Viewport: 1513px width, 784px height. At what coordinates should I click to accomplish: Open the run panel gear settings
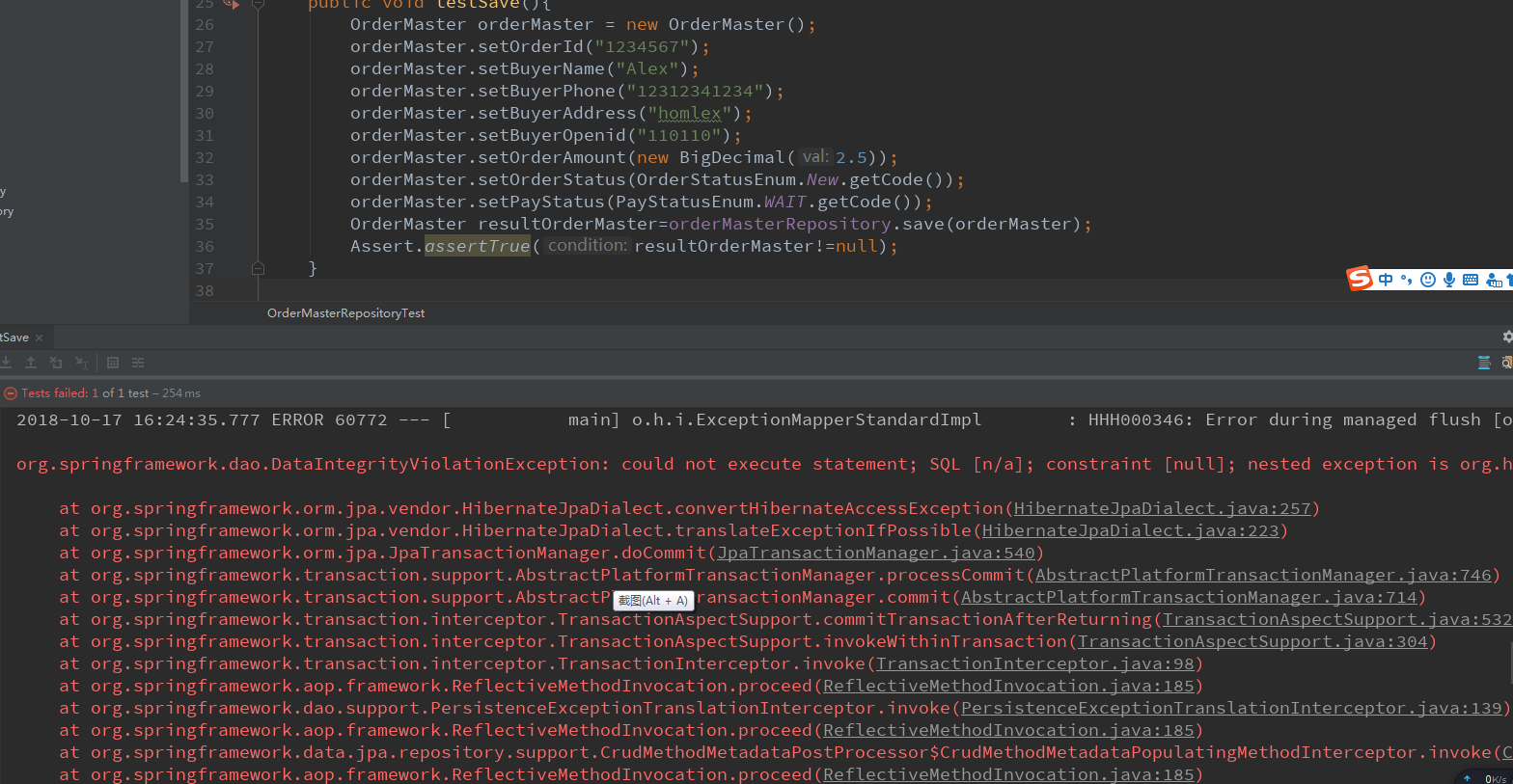pyautogui.click(x=1507, y=337)
